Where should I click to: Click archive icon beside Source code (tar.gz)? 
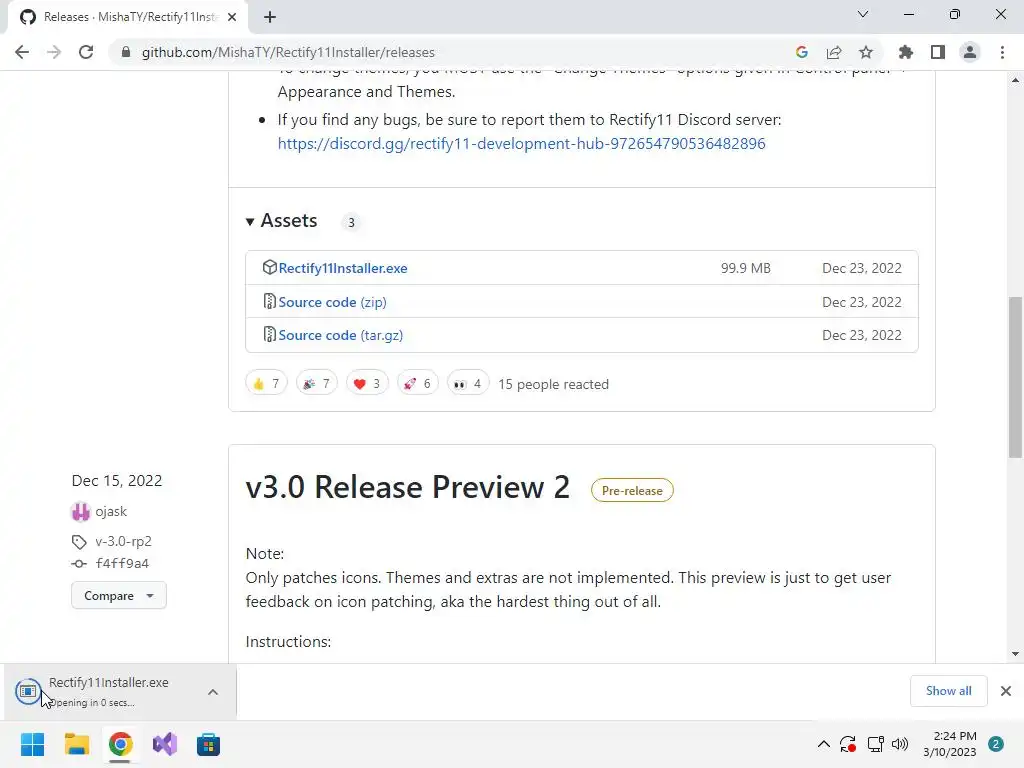coord(269,334)
